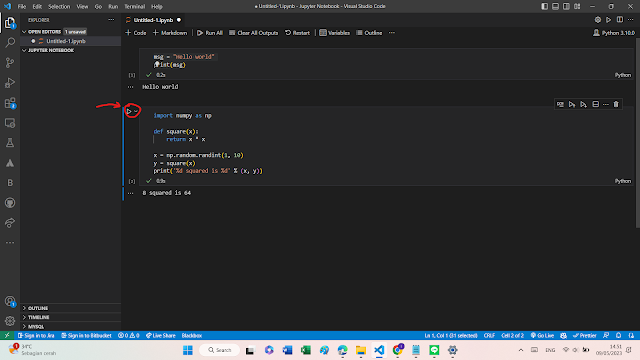Screen dimensions: 640x360
Task: Toggle bottom panel layout
Action: click(x=556, y=7)
